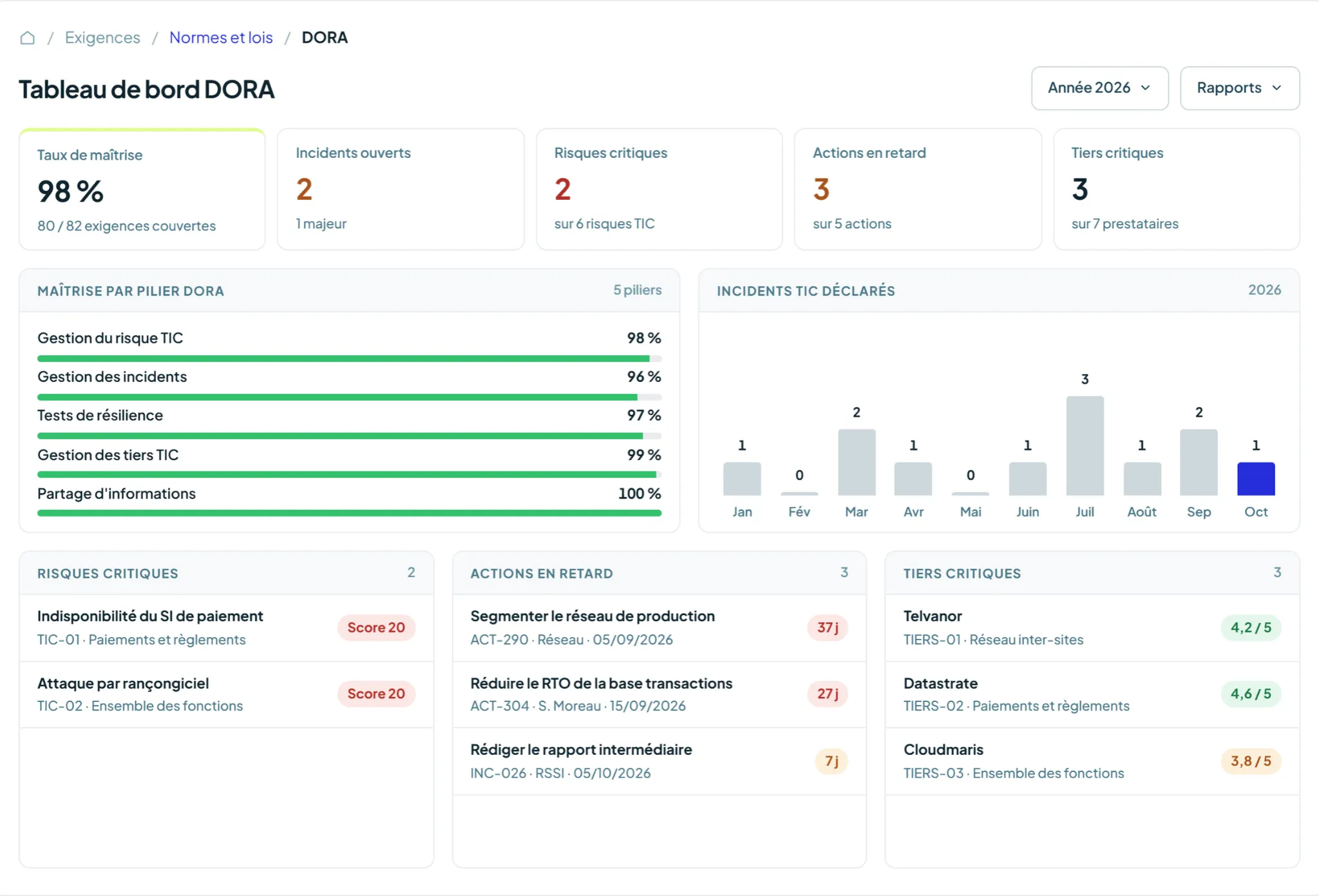Click the Sep bar in incidents chart
This screenshot has width=1319, height=896.
click(x=1199, y=462)
